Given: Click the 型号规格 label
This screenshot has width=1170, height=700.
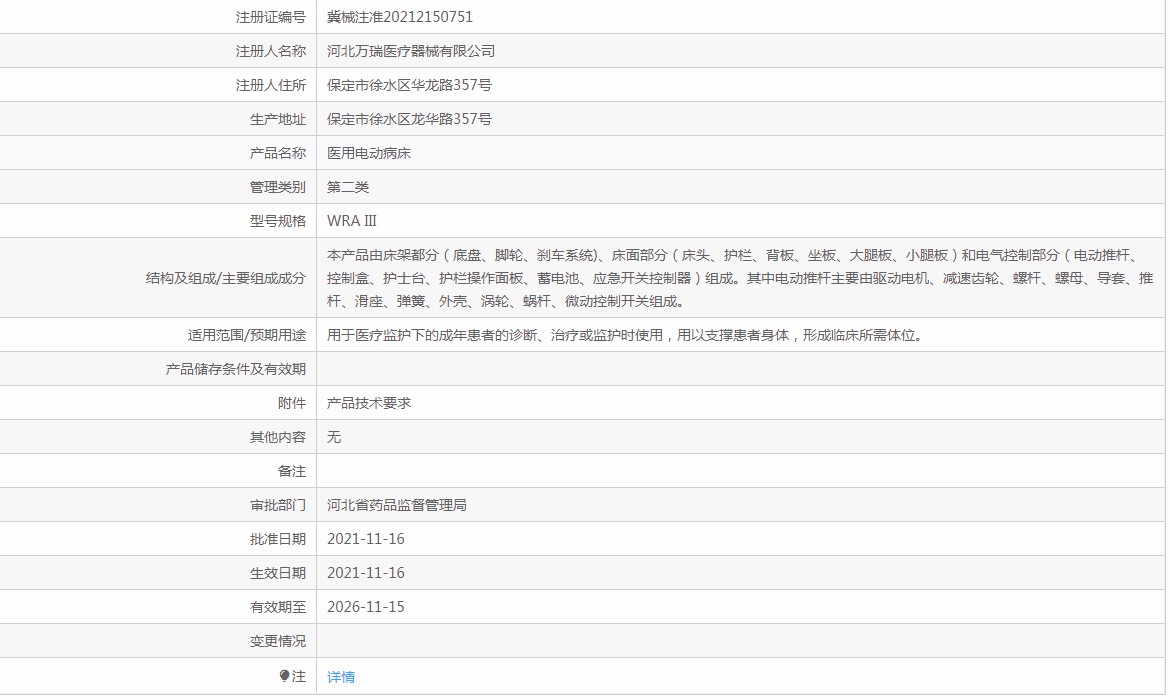Looking at the screenshot, I should point(278,221).
